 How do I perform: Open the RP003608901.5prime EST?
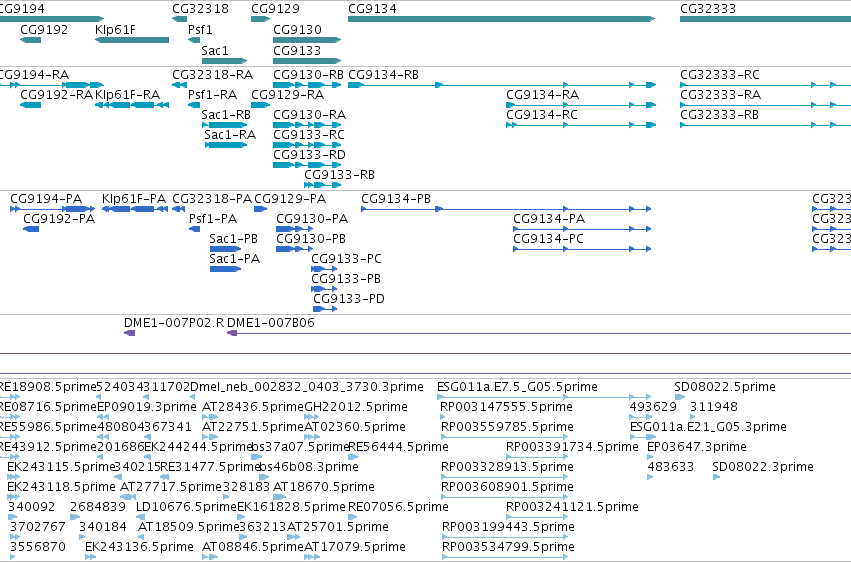(505, 498)
